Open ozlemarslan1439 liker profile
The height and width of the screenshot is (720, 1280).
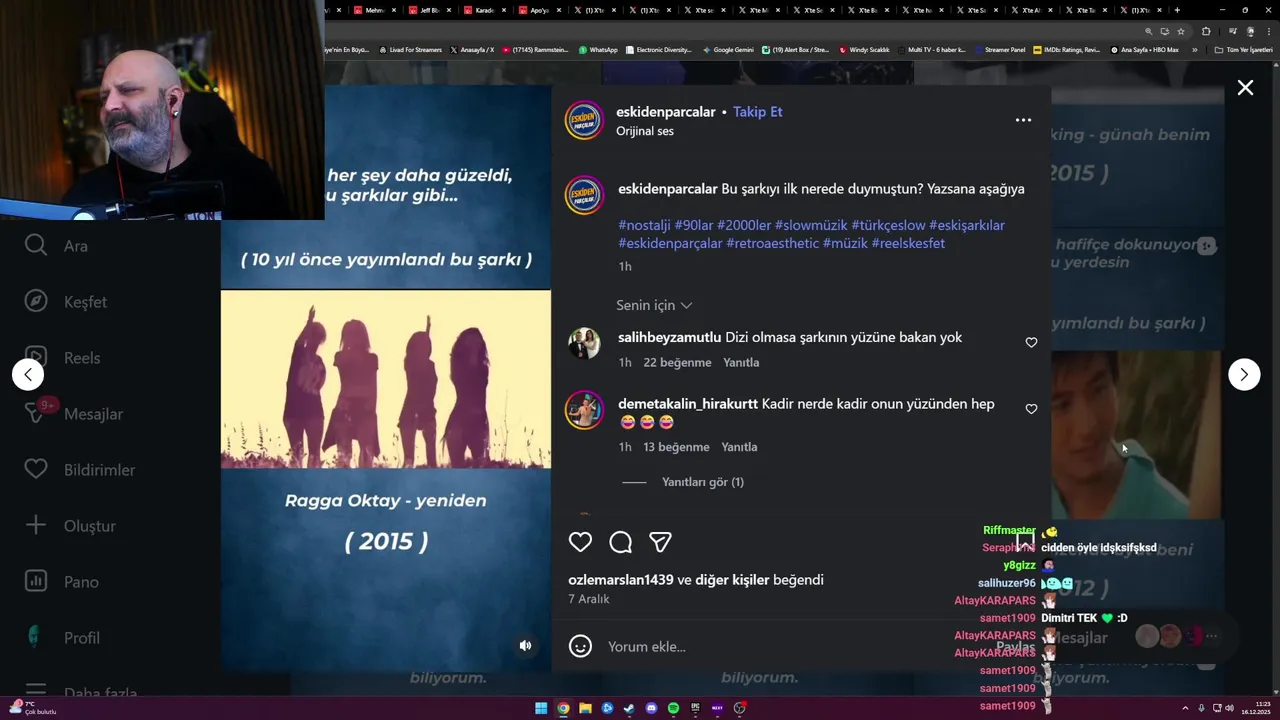point(621,580)
